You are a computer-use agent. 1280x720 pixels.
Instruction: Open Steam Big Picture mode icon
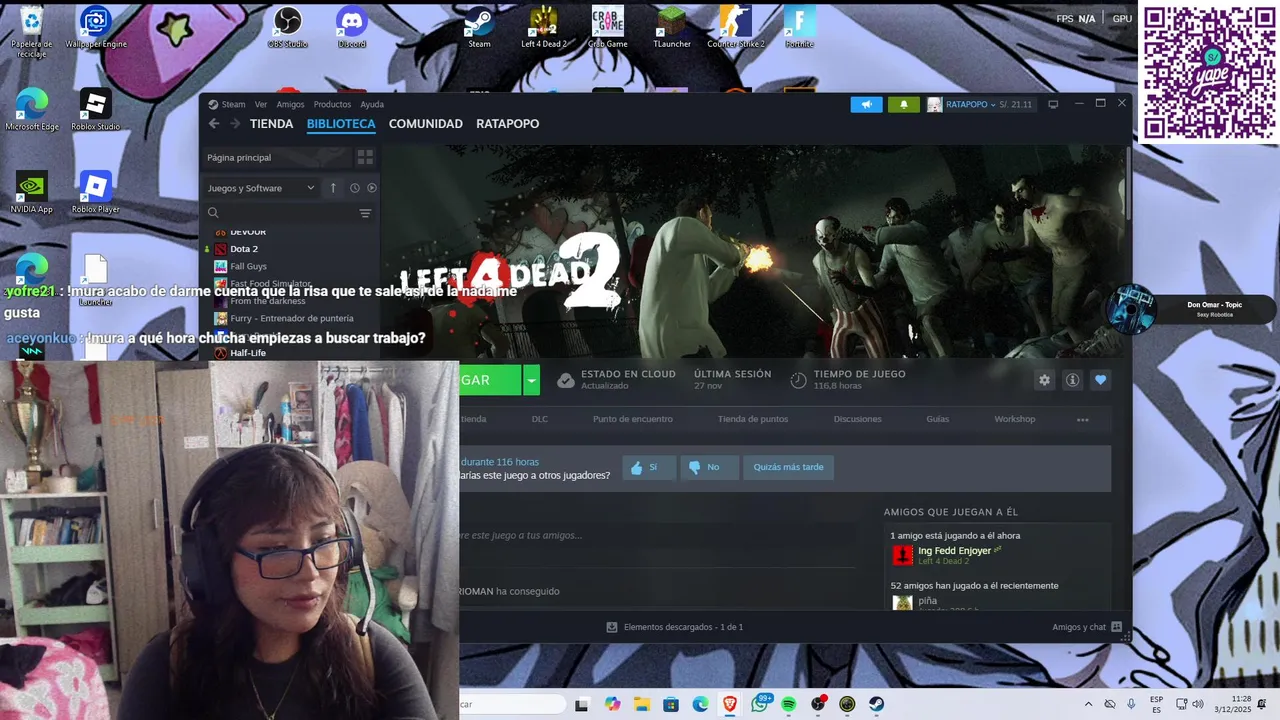coord(1053,104)
